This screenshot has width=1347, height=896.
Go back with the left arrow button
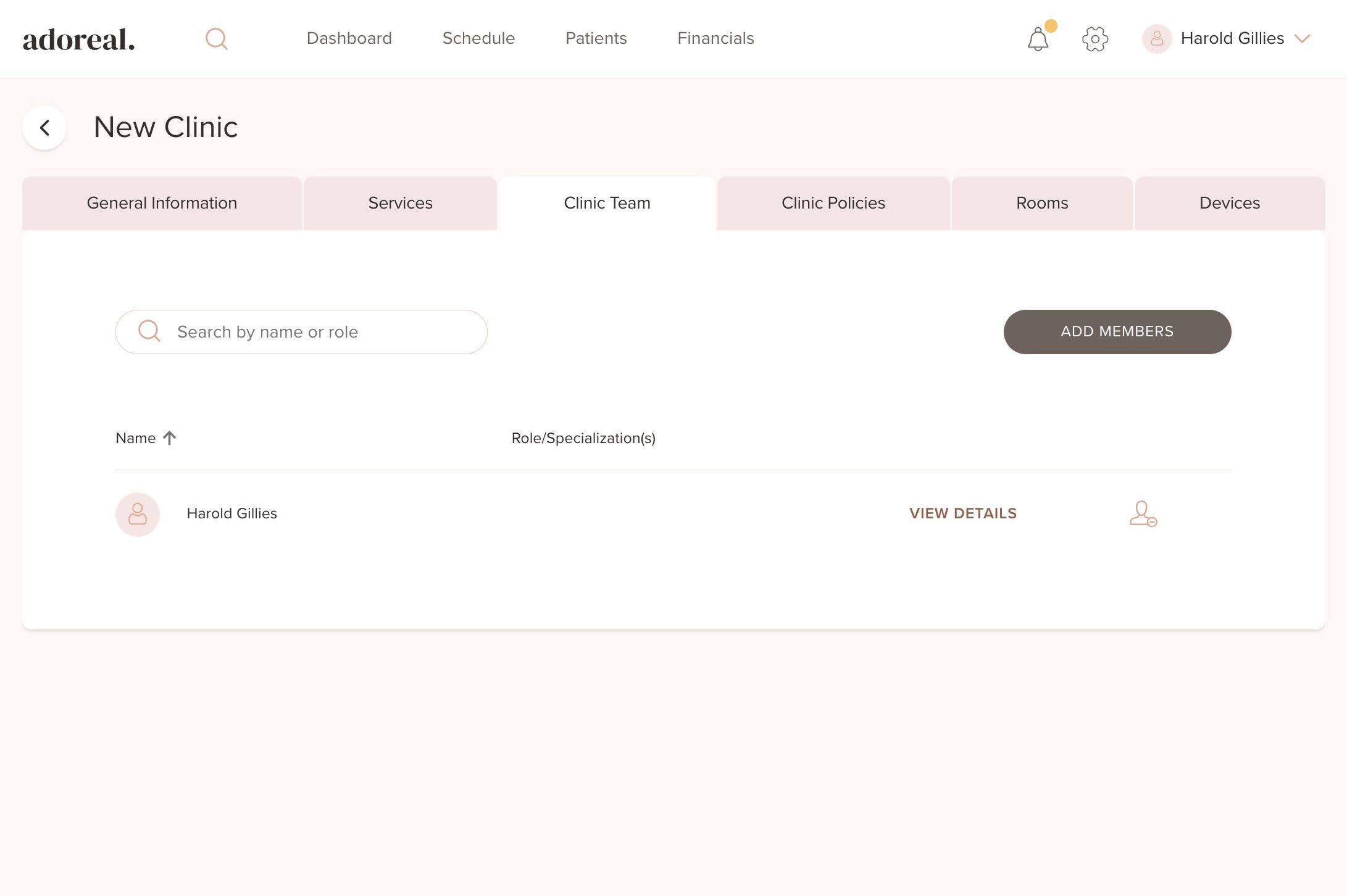pyautogui.click(x=44, y=128)
